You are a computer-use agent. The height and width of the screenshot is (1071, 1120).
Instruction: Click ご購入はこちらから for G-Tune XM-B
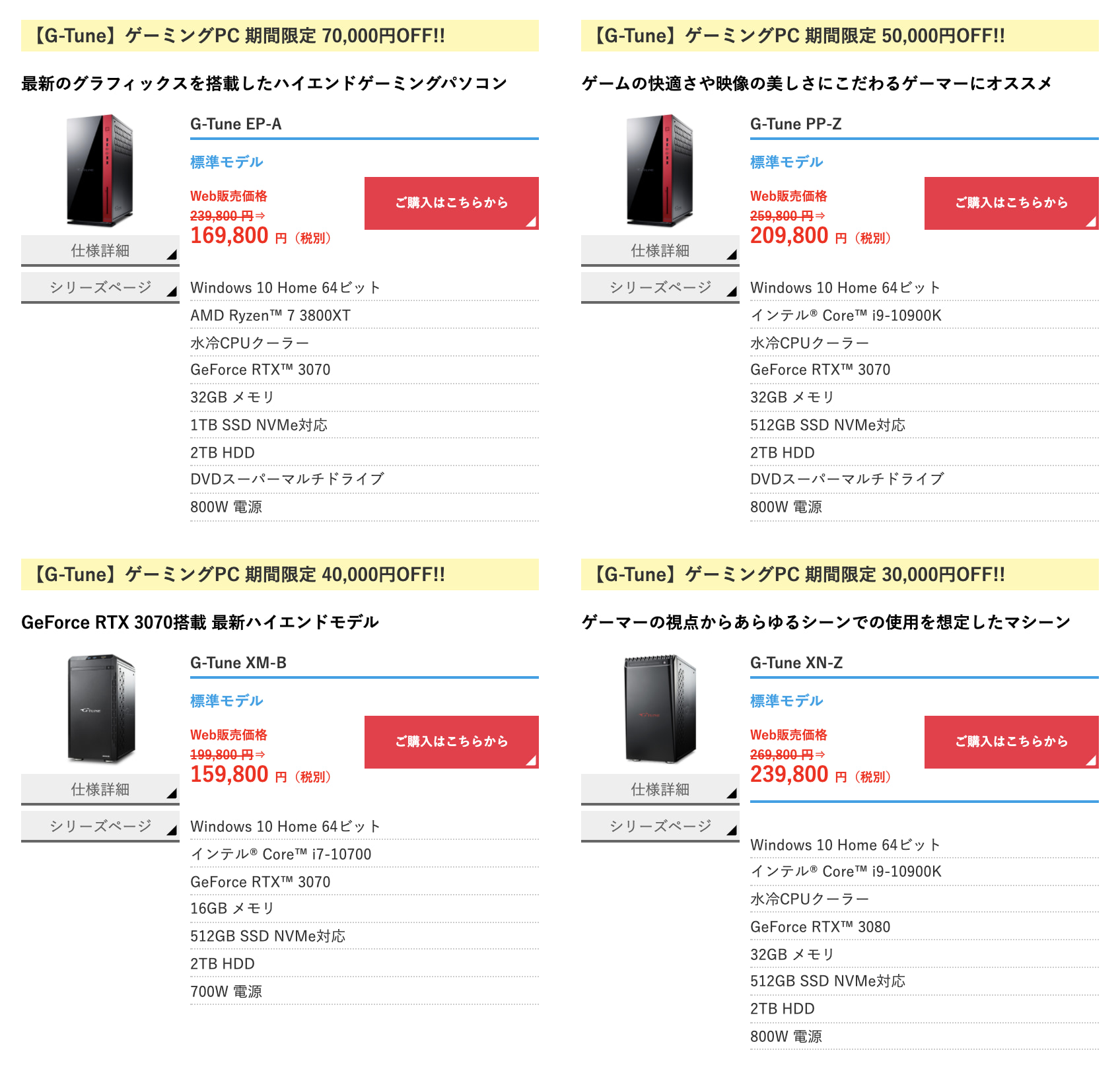(452, 742)
